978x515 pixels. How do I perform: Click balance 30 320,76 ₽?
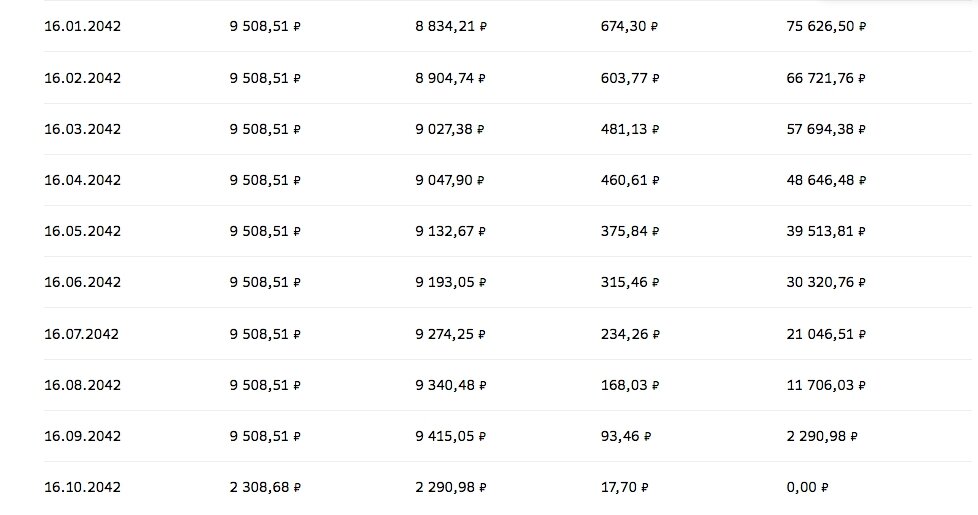pos(826,282)
